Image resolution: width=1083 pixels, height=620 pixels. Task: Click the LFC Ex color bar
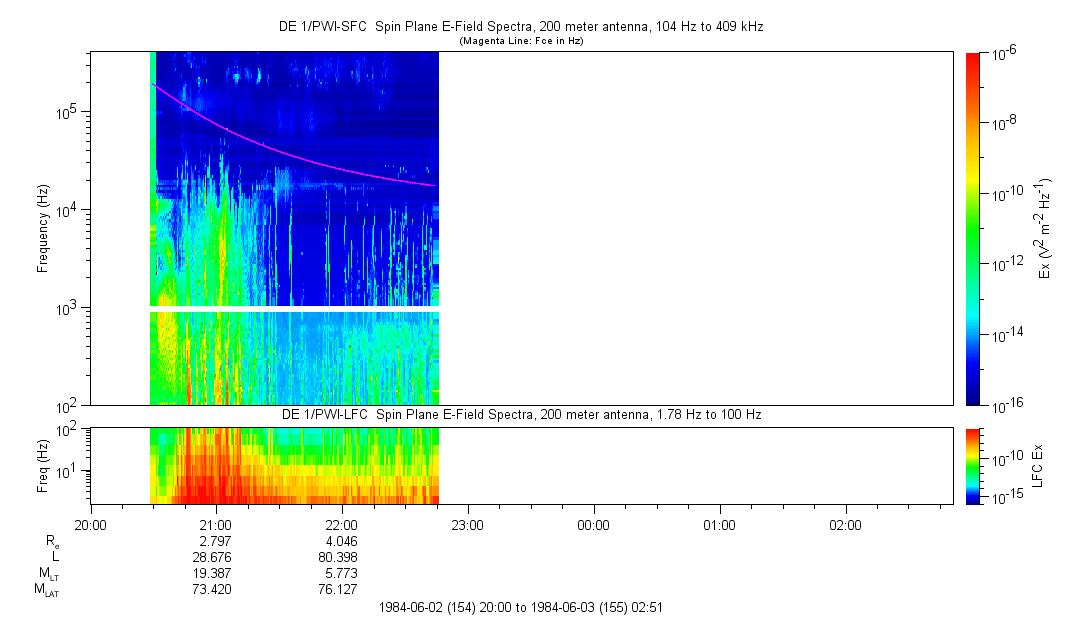pos(973,465)
